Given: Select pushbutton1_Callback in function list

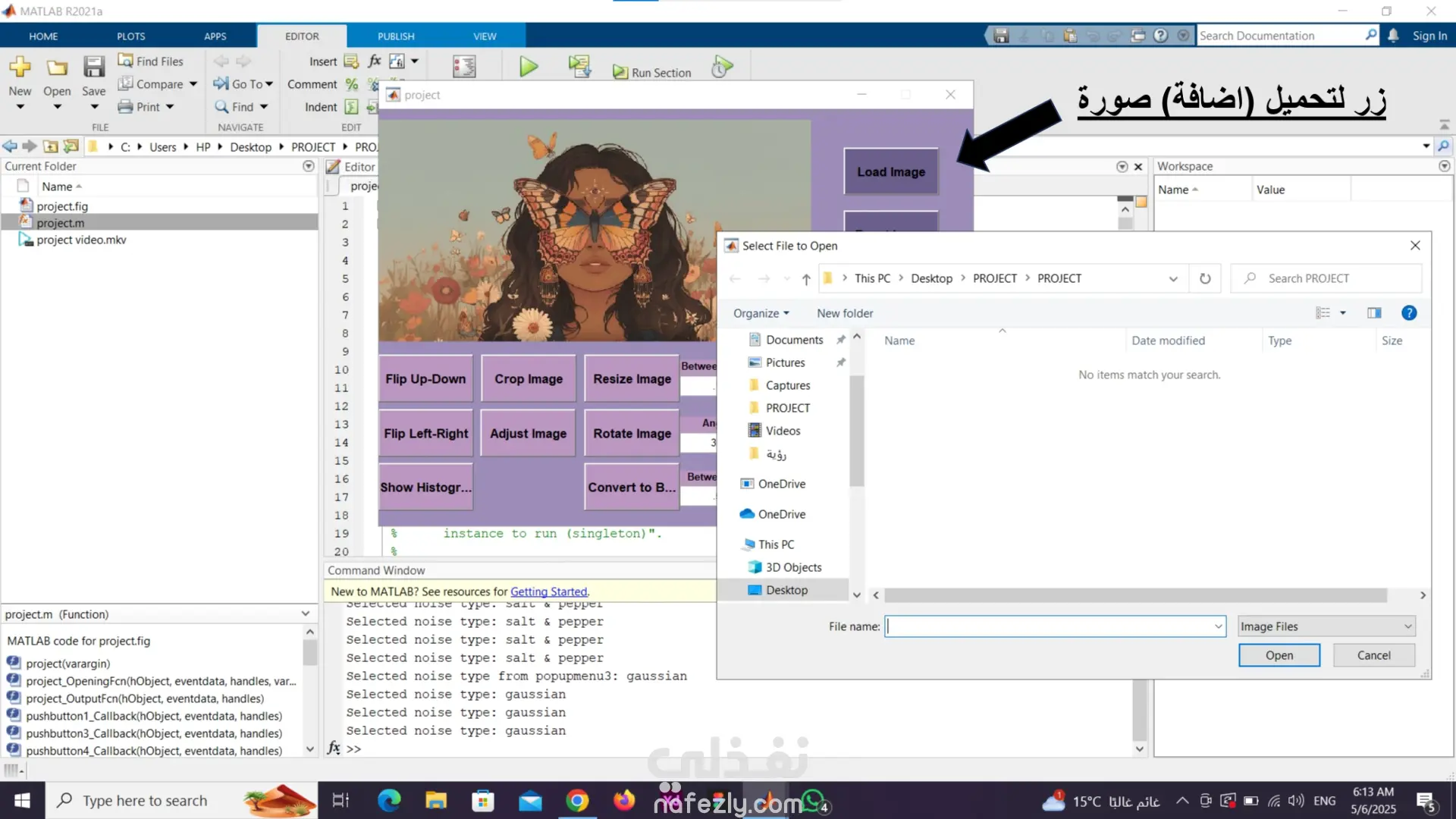Looking at the screenshot, I should pyautogui.click(x=153, y=716).
